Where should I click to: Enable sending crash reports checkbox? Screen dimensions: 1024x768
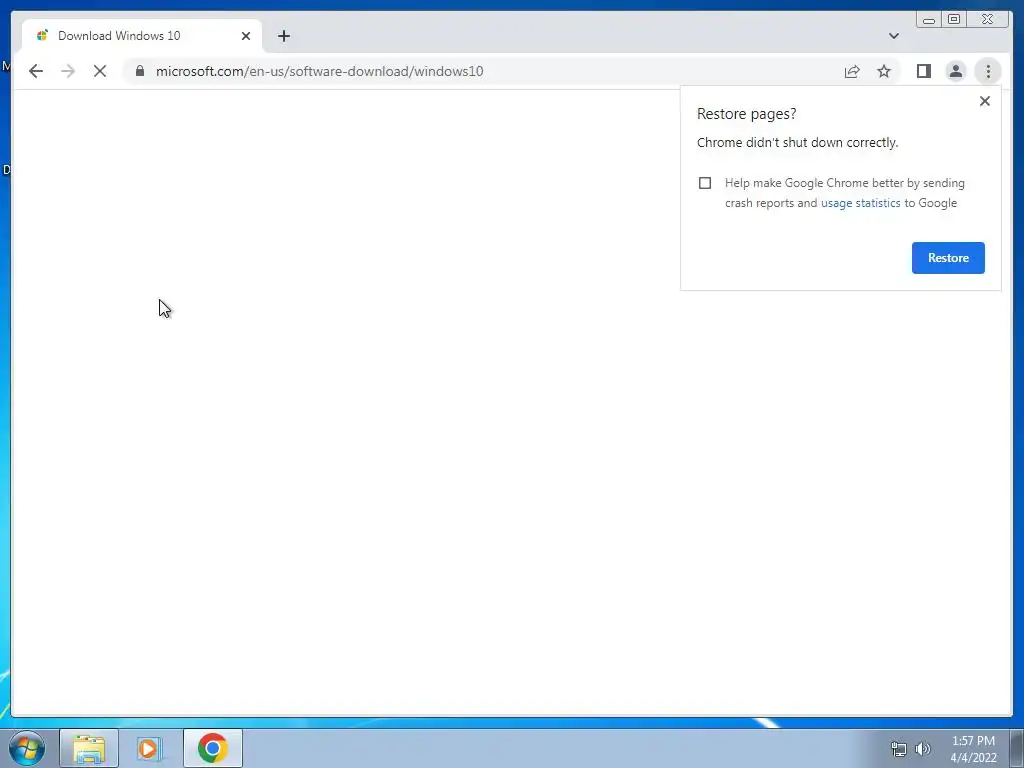tap(705, 183)
